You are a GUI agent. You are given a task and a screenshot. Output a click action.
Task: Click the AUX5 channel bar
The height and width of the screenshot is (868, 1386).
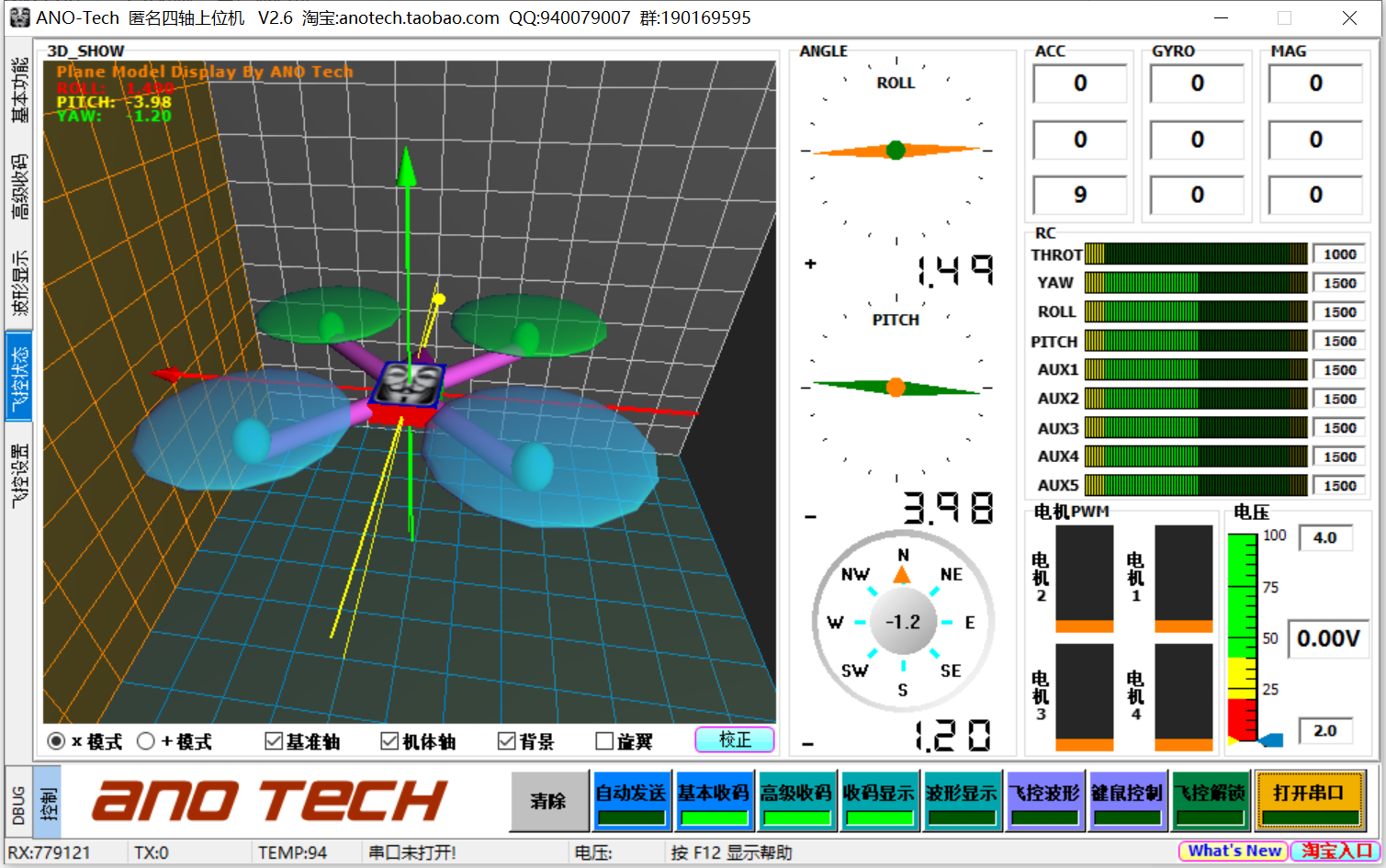[1196, 485]
